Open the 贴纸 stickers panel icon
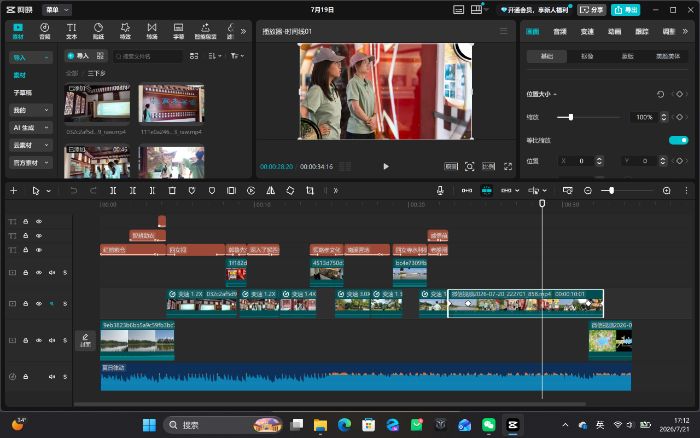 coord(98,31)
